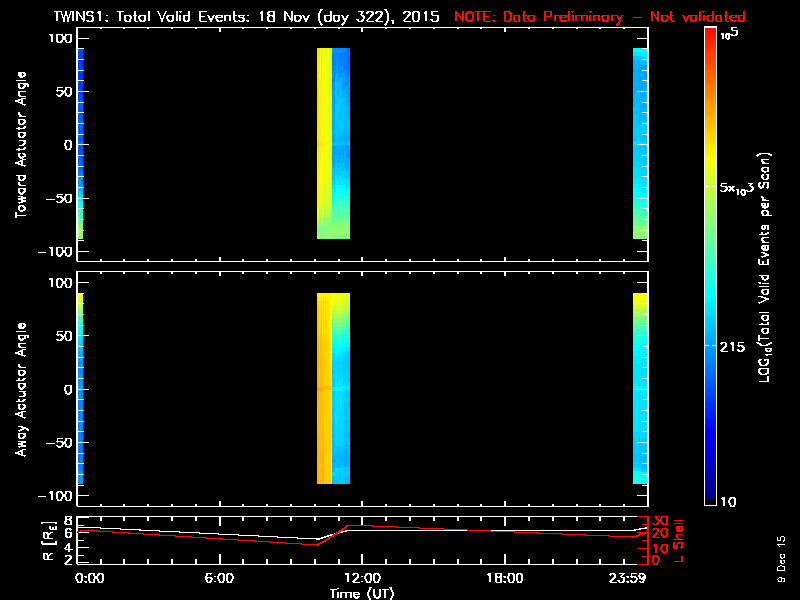The height and width of the screenshot is (600, 800).
Task: Click the 6:00 time axis tick label
Action: (x=220, y=579)
